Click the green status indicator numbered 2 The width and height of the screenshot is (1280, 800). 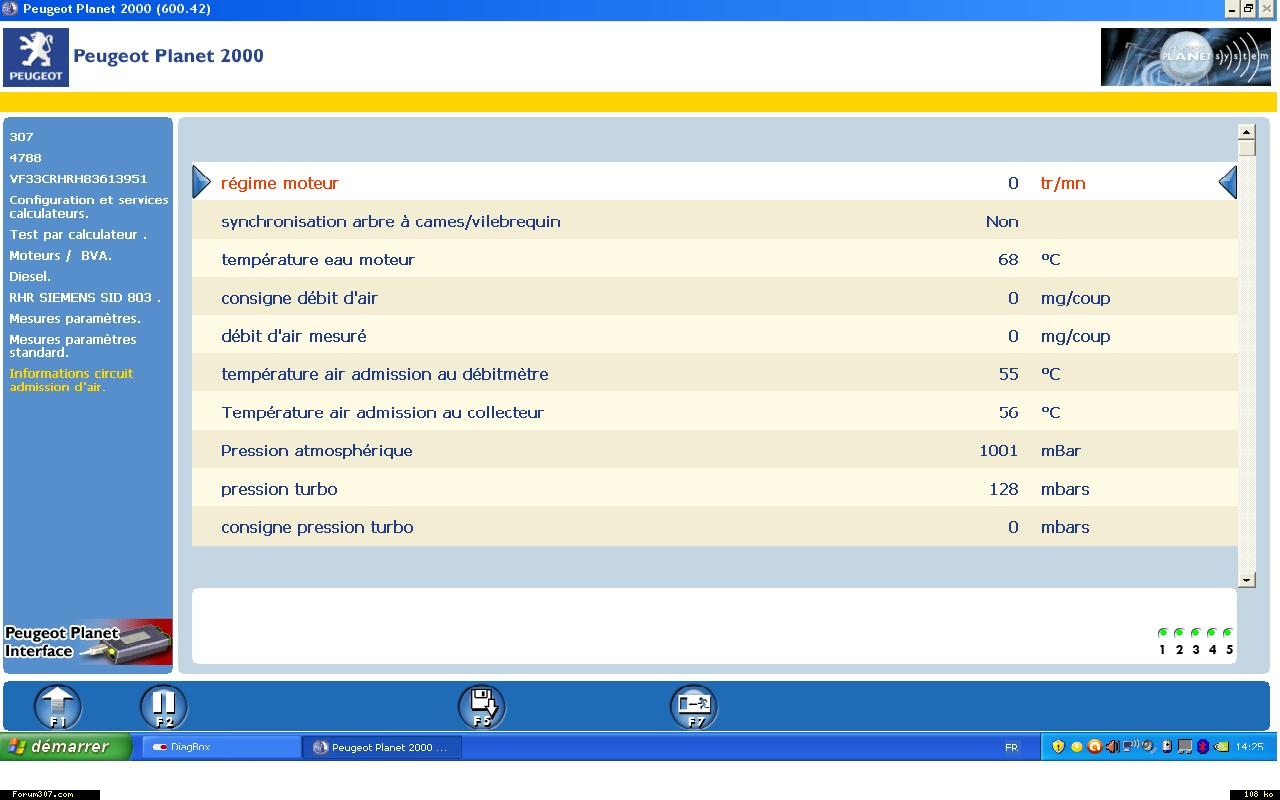coord(1179,633)
